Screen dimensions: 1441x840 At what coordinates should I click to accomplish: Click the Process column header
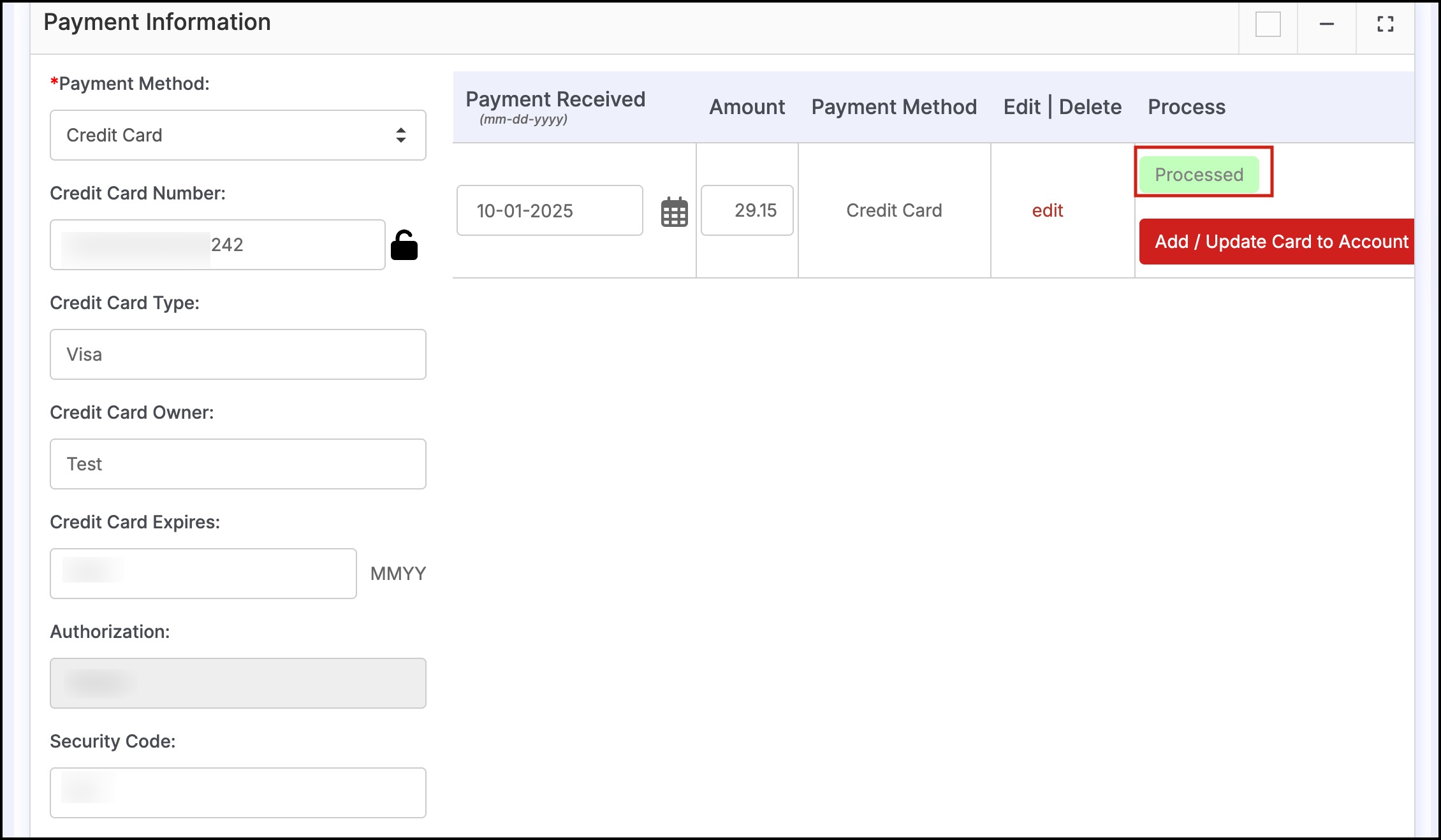(1186, 107)
